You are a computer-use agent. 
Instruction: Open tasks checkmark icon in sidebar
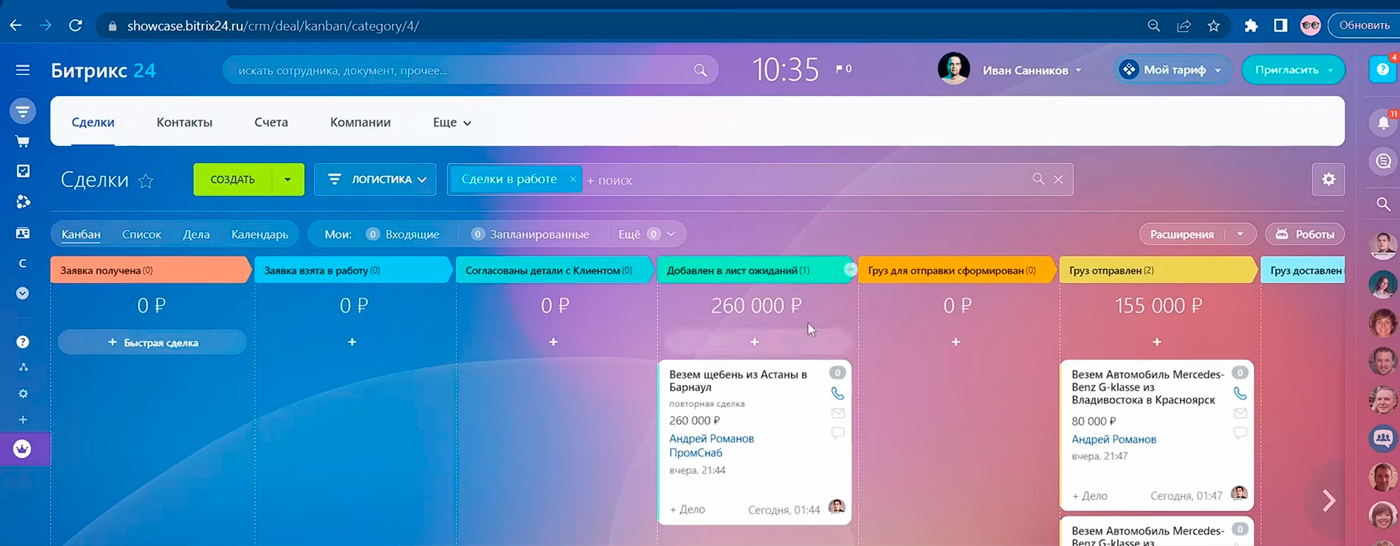point(22,171)
